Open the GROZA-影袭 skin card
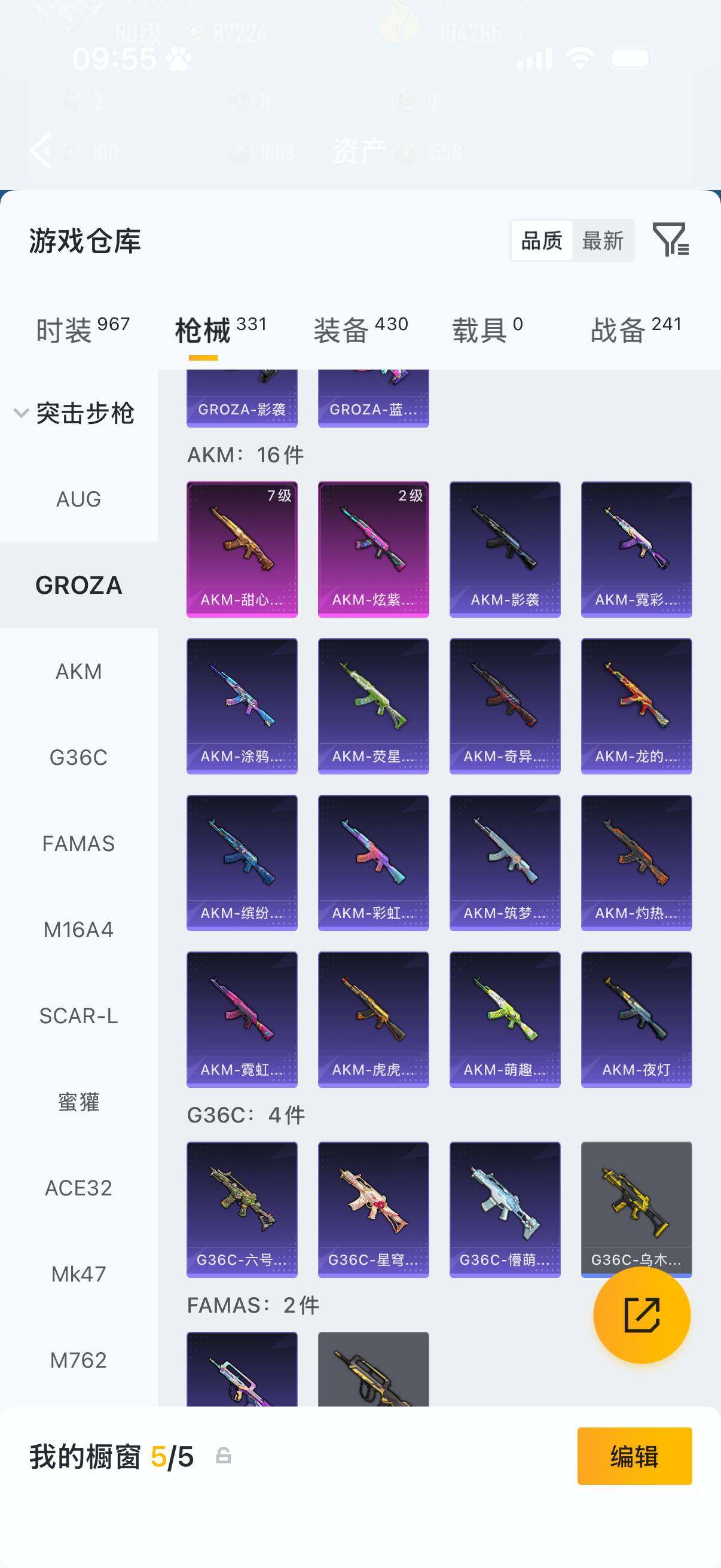Screen dimensions: 721x1568 (242, 398)
